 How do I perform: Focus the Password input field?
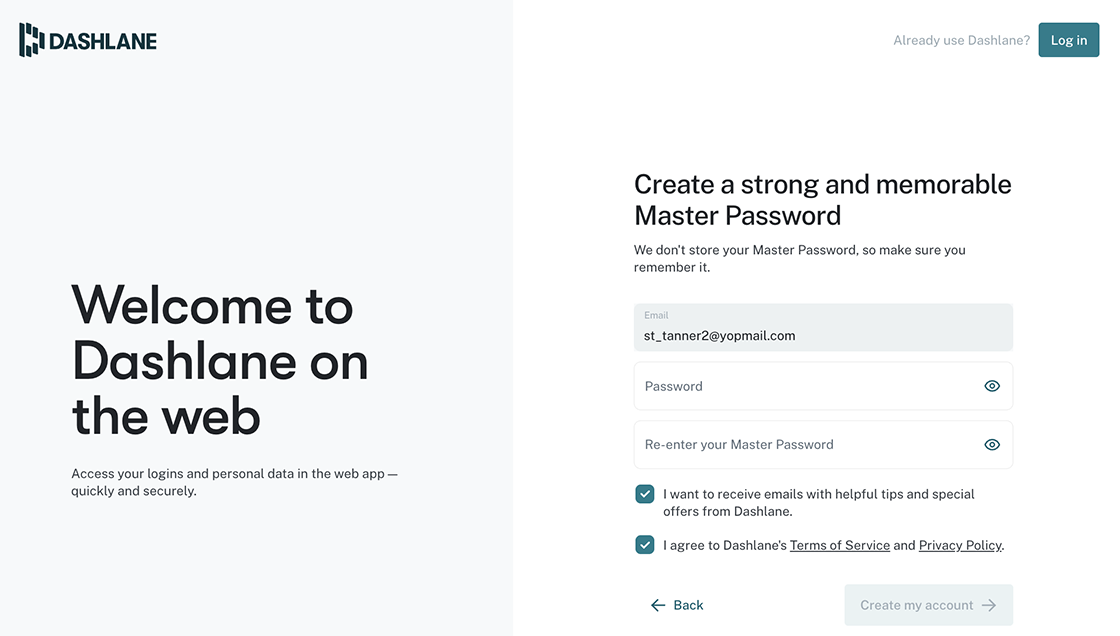pyautogui.click(x=823, y=386)
